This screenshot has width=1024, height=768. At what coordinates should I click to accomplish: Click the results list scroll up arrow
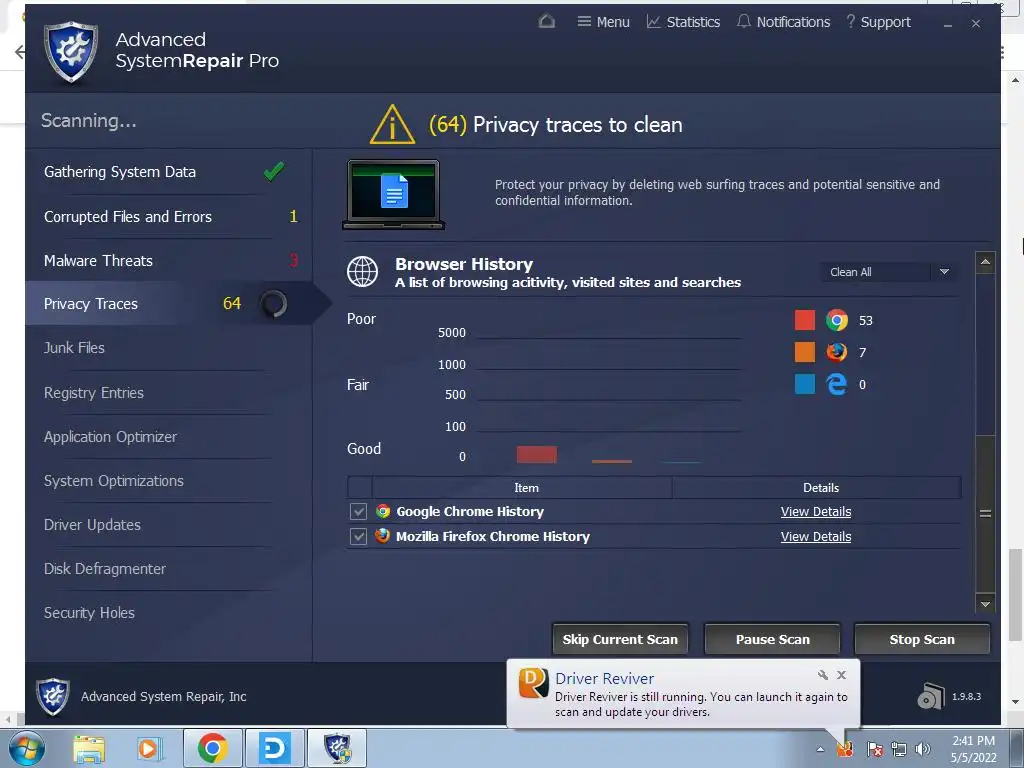click(985, 262)
